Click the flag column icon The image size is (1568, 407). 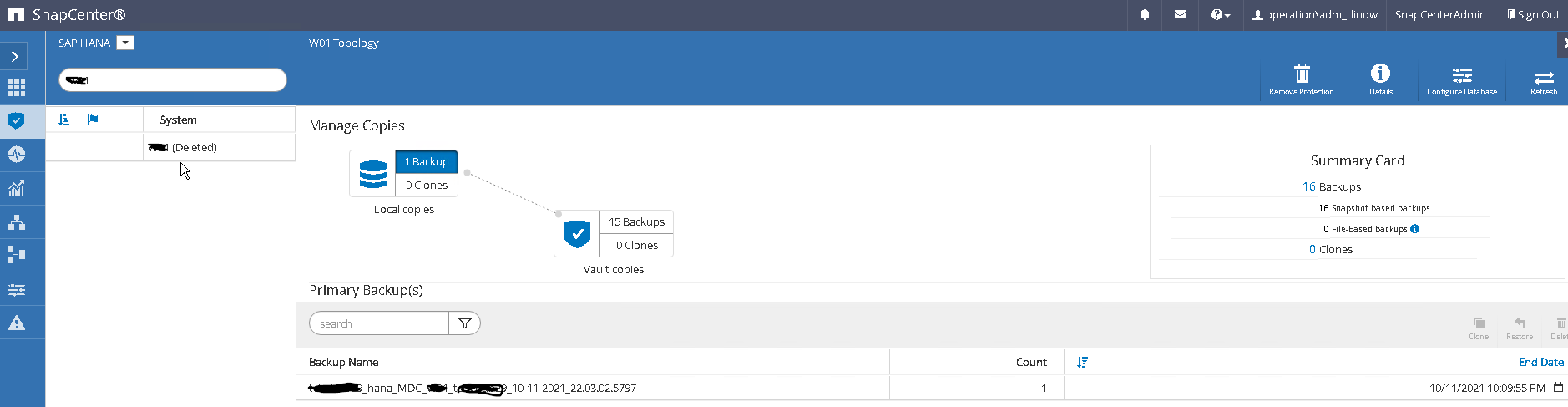pos(93,120)
